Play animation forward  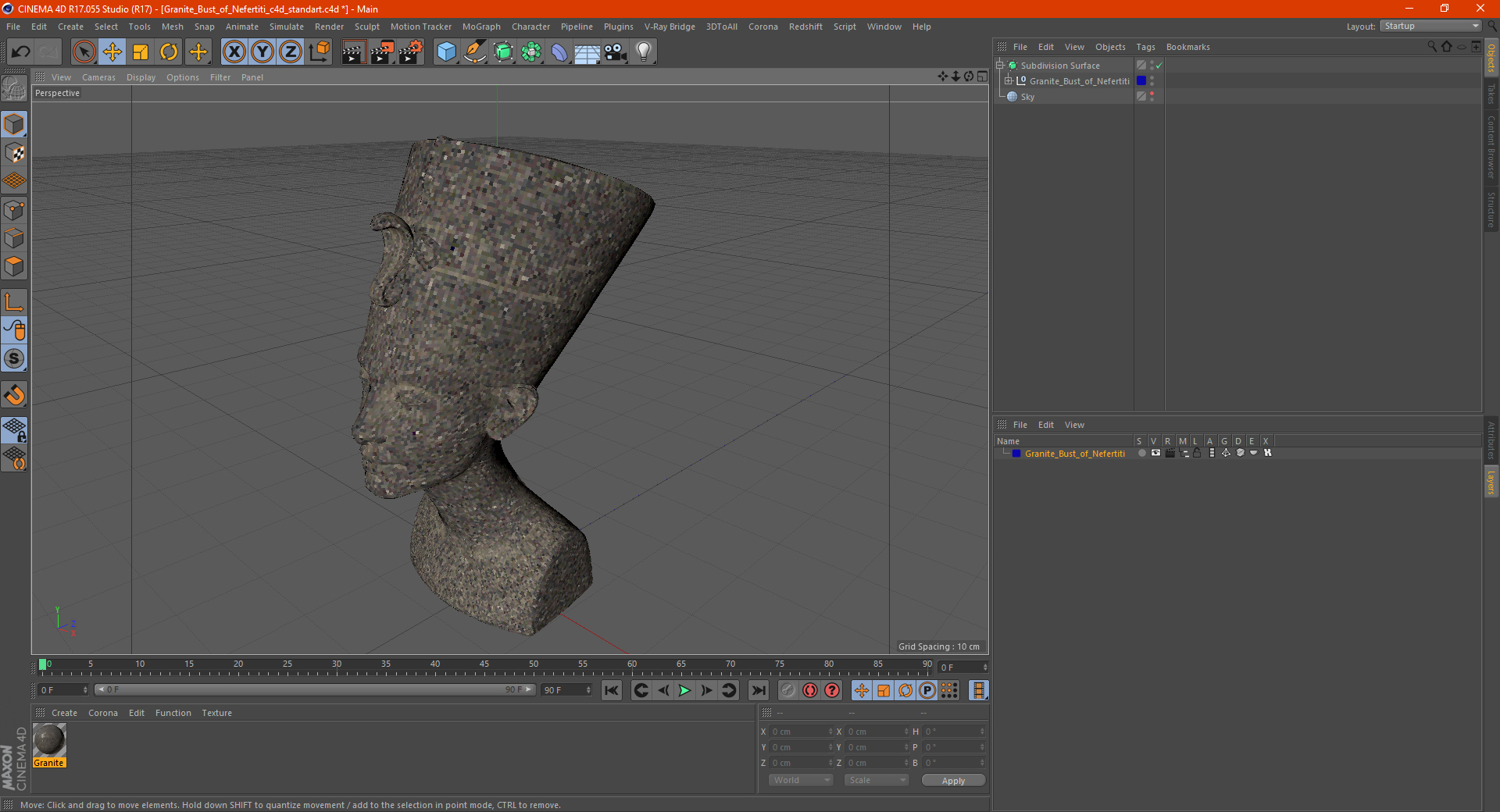[684, 690]
